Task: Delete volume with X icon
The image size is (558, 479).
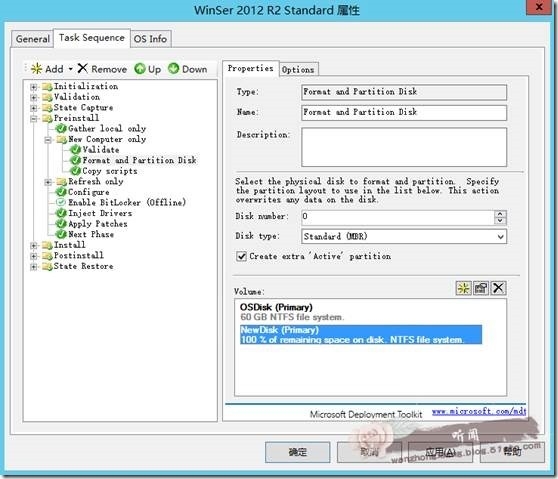Action: coord(498,288)
